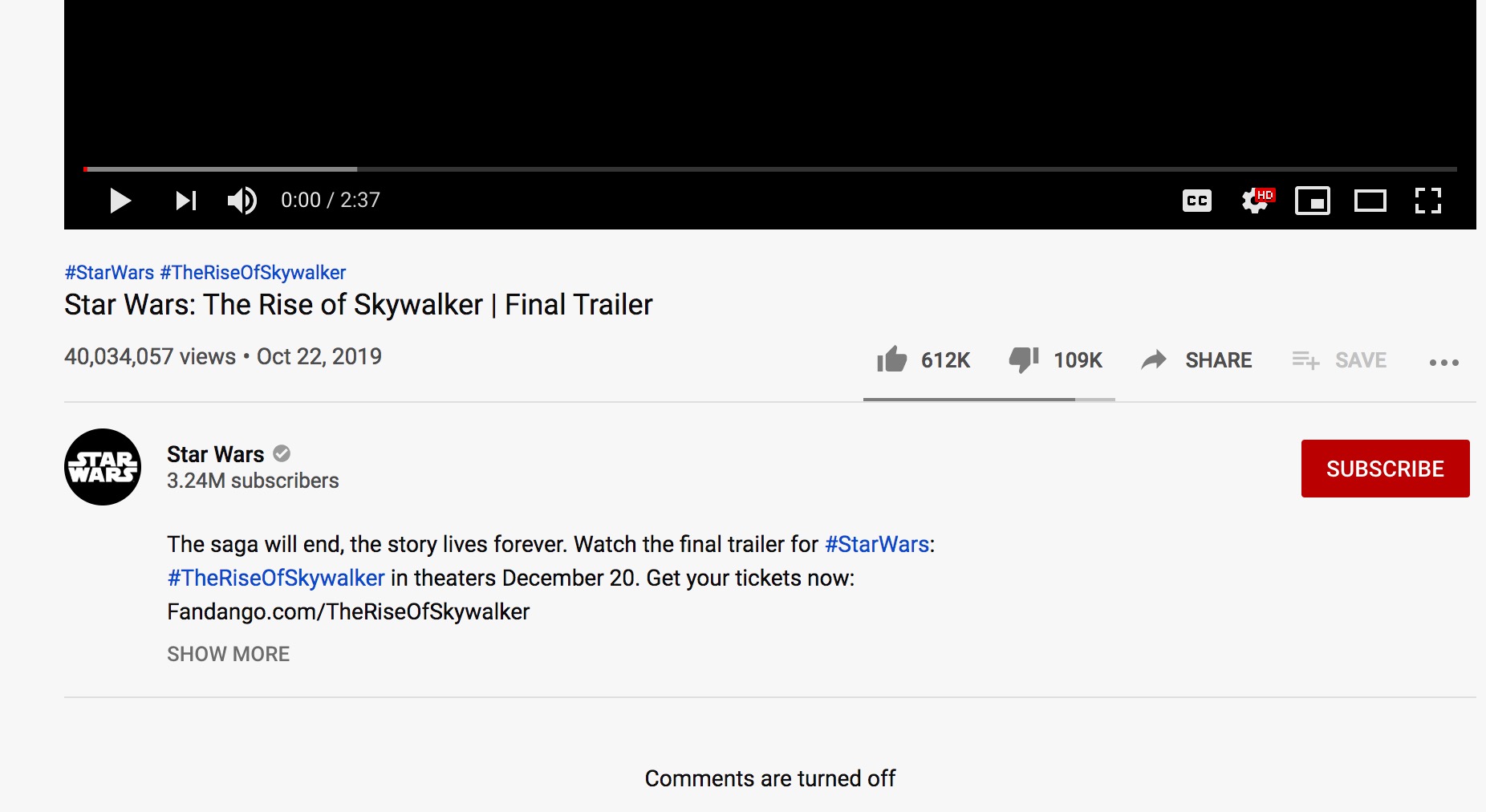Image resolution: width=1486 pixels, height=812 pixels.
Task: Subscribe to the Star Wars channel
Action: pos(1386,469)
